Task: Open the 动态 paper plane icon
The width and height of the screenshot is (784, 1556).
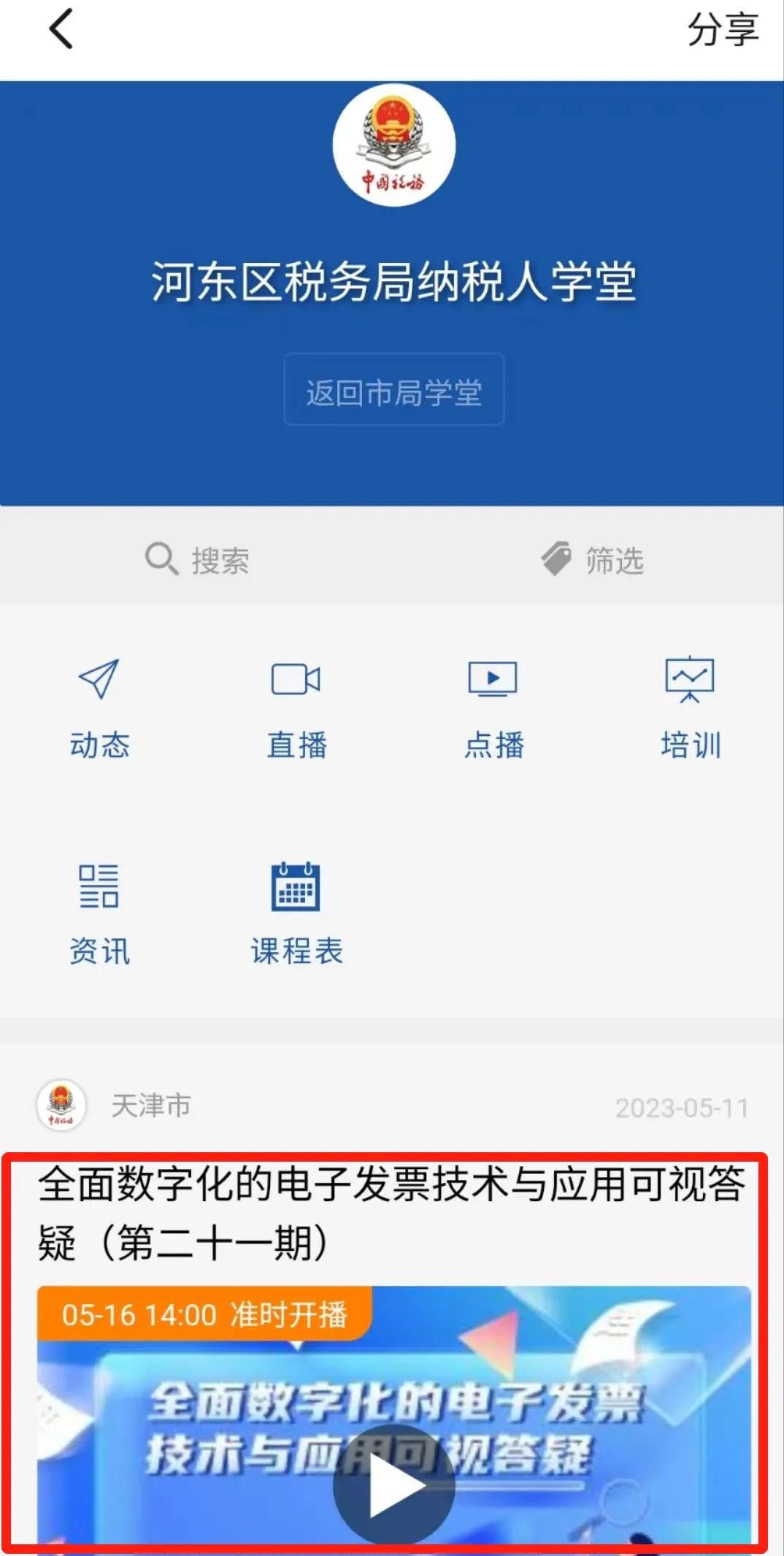Action: [99, 679]
